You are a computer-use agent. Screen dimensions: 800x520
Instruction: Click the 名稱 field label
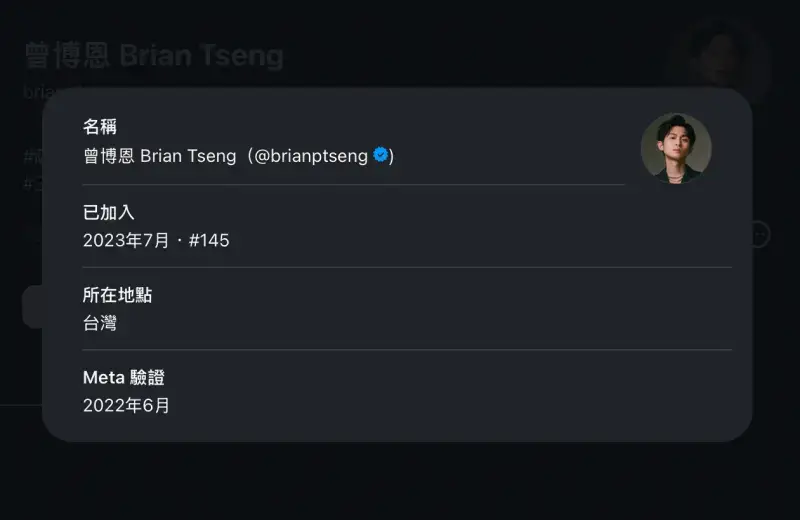(100, 127)
